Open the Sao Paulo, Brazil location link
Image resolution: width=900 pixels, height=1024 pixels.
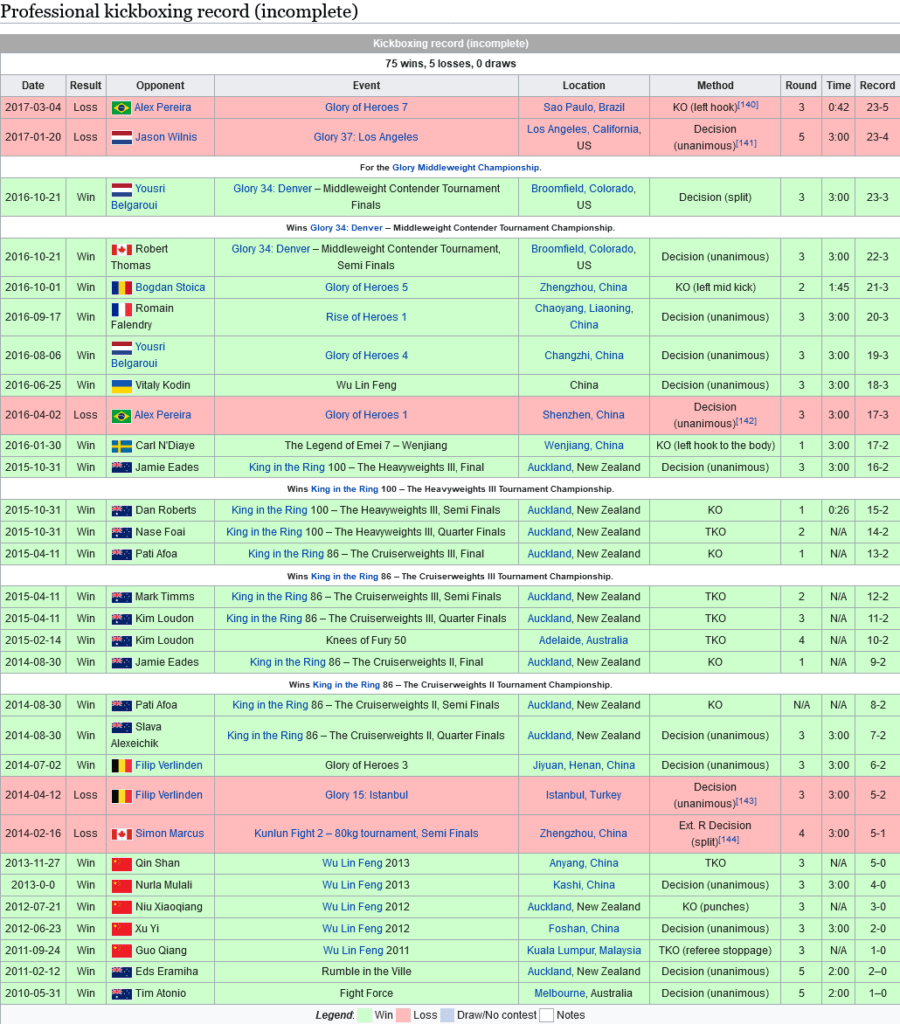pos(584,108)
